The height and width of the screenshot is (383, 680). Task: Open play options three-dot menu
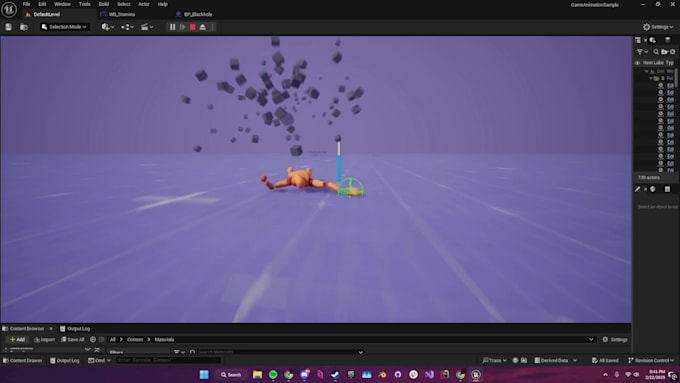[212, 27]
